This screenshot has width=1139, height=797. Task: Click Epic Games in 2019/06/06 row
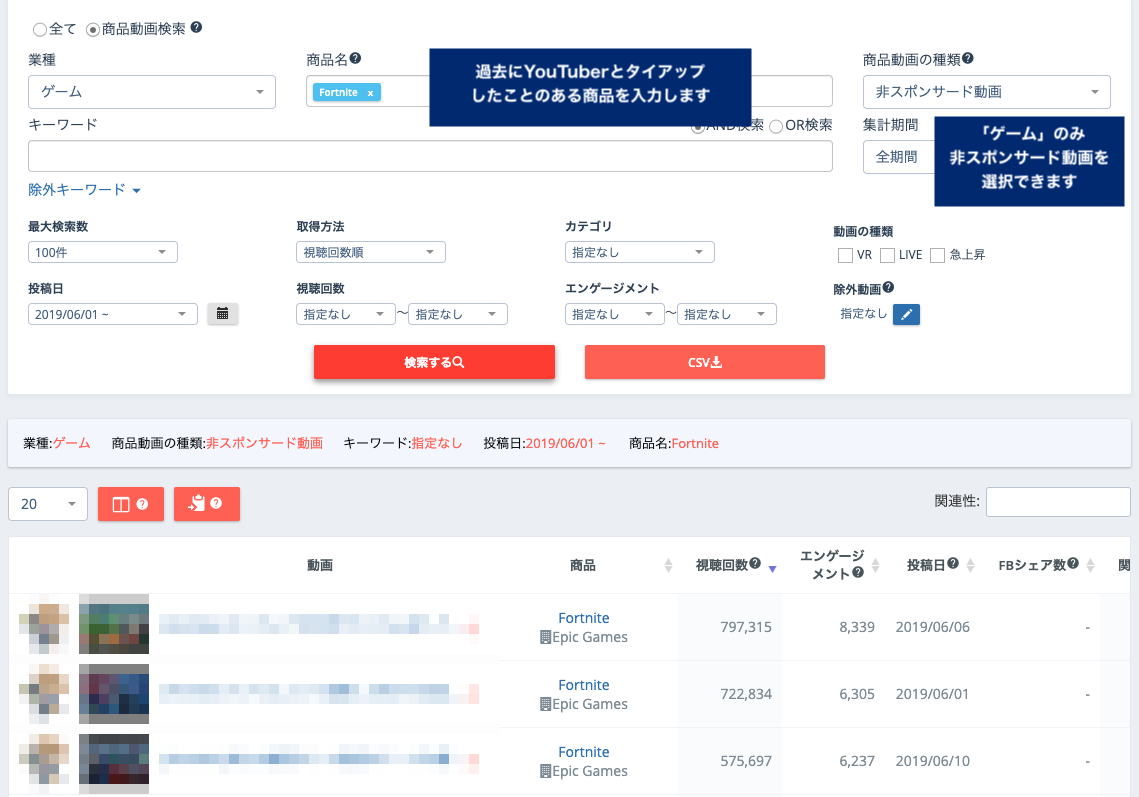point(584,637)
